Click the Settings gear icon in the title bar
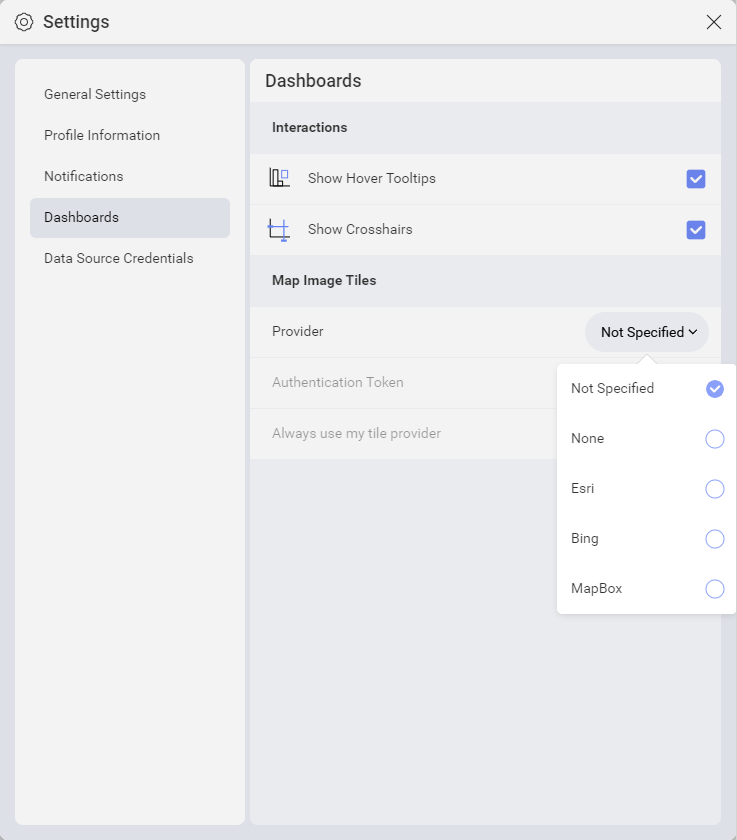Viewport: 737px width, 840px height. pos(24,21)
